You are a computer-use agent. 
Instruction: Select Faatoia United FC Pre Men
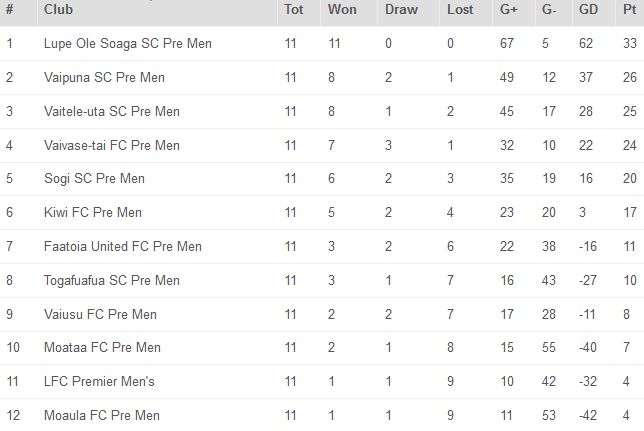[x=123, y=247]
